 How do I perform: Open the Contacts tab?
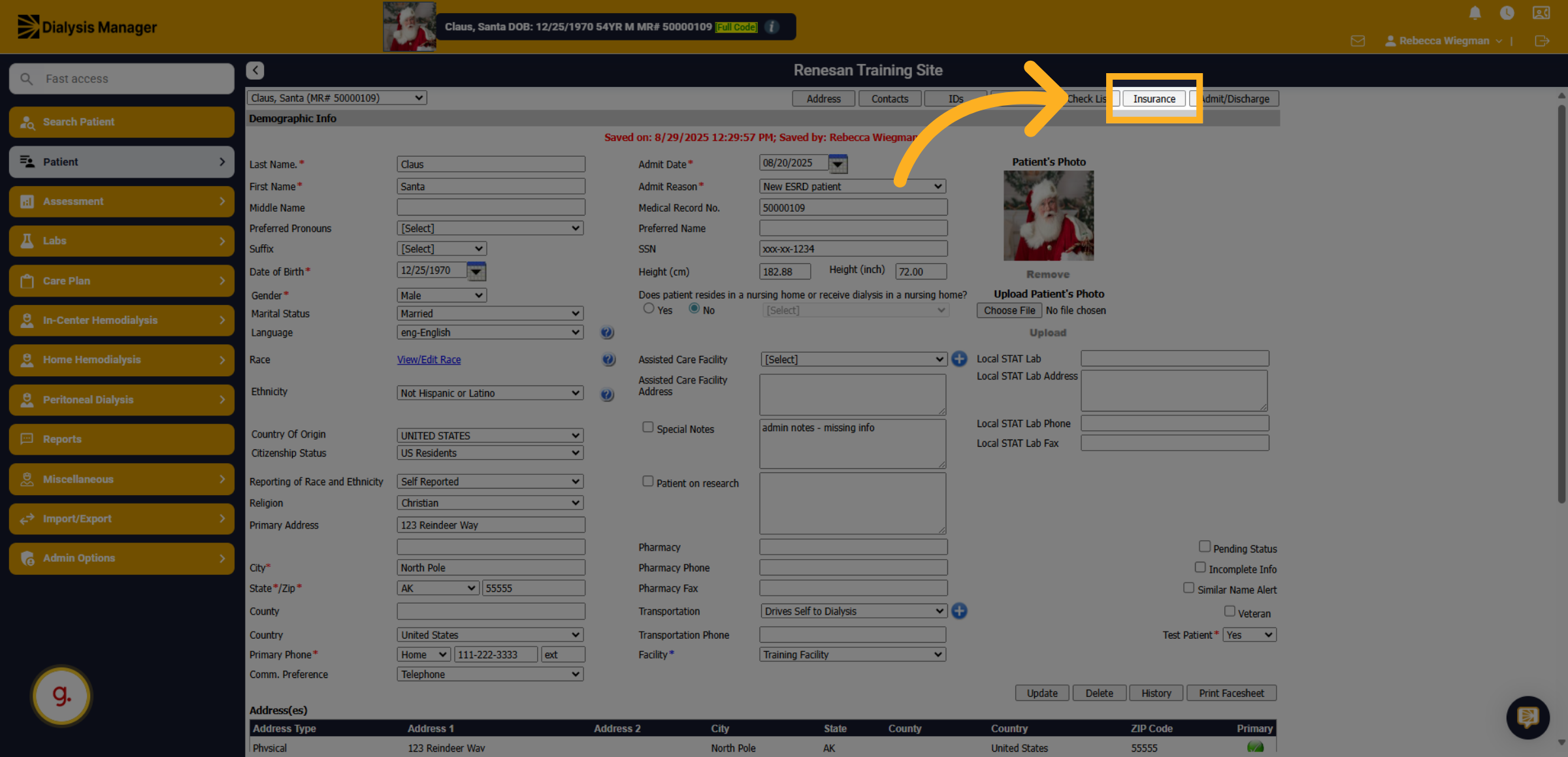click(x=890, y=99)
